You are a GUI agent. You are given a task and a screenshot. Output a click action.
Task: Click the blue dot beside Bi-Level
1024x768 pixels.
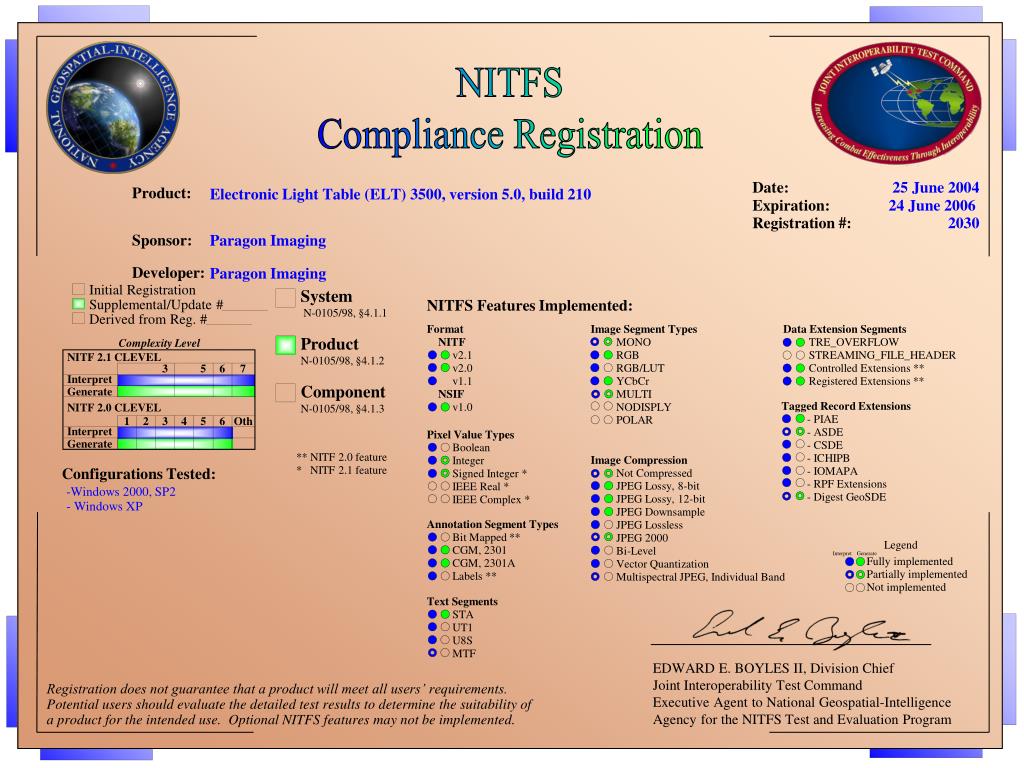(595, 551)
